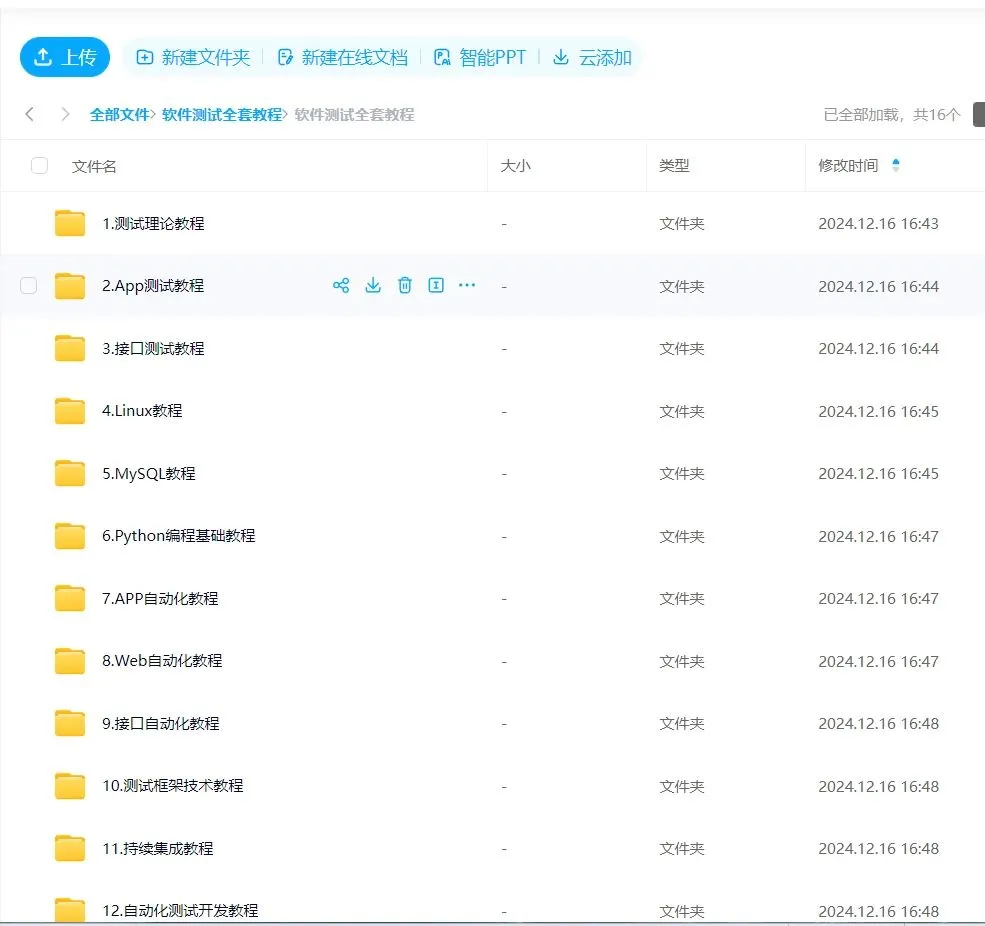
Task: Share the 2.App测试教程 folder
Action: [x=341, y=285]
